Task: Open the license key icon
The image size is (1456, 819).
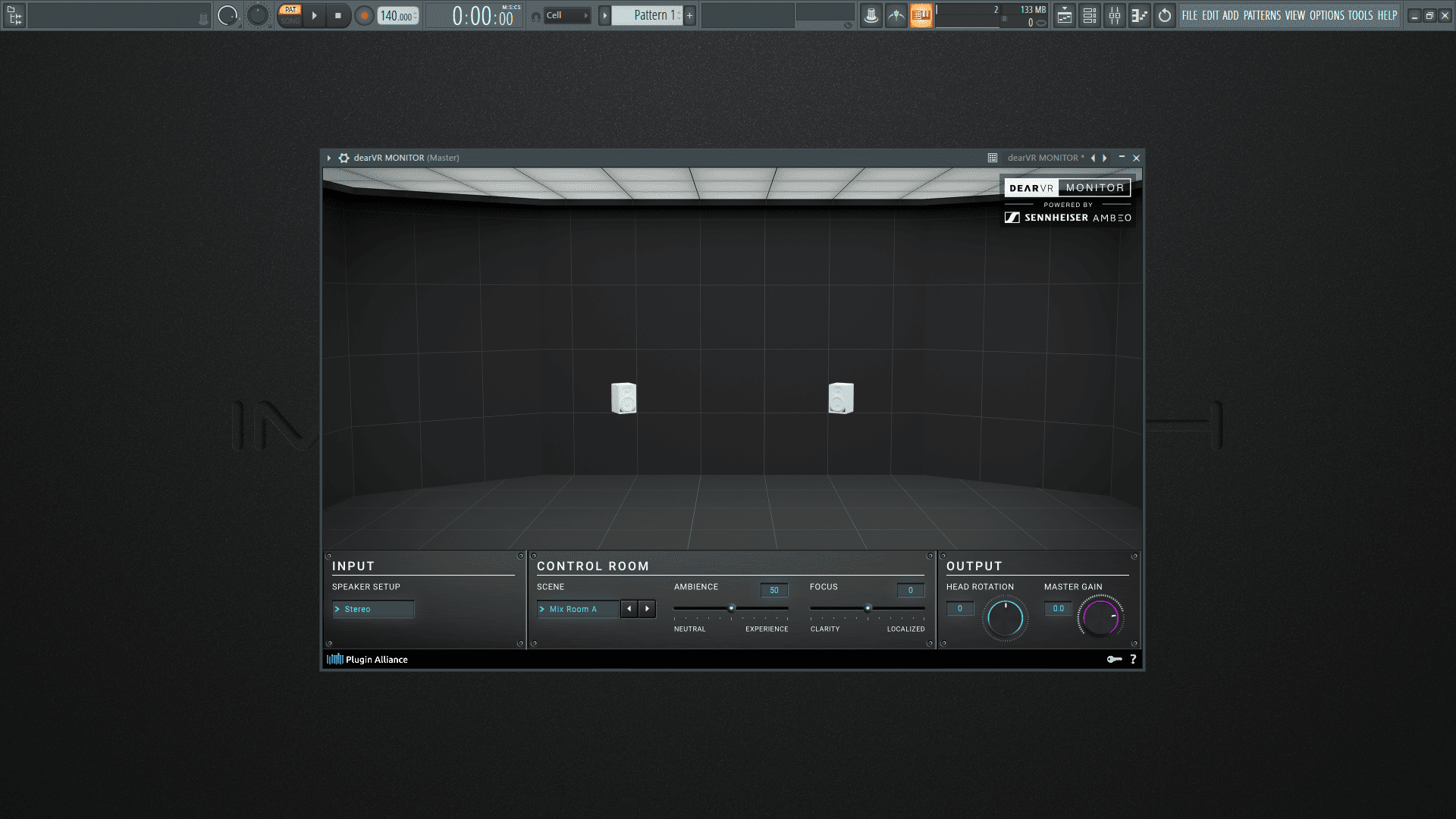Action: (1114, 660)
